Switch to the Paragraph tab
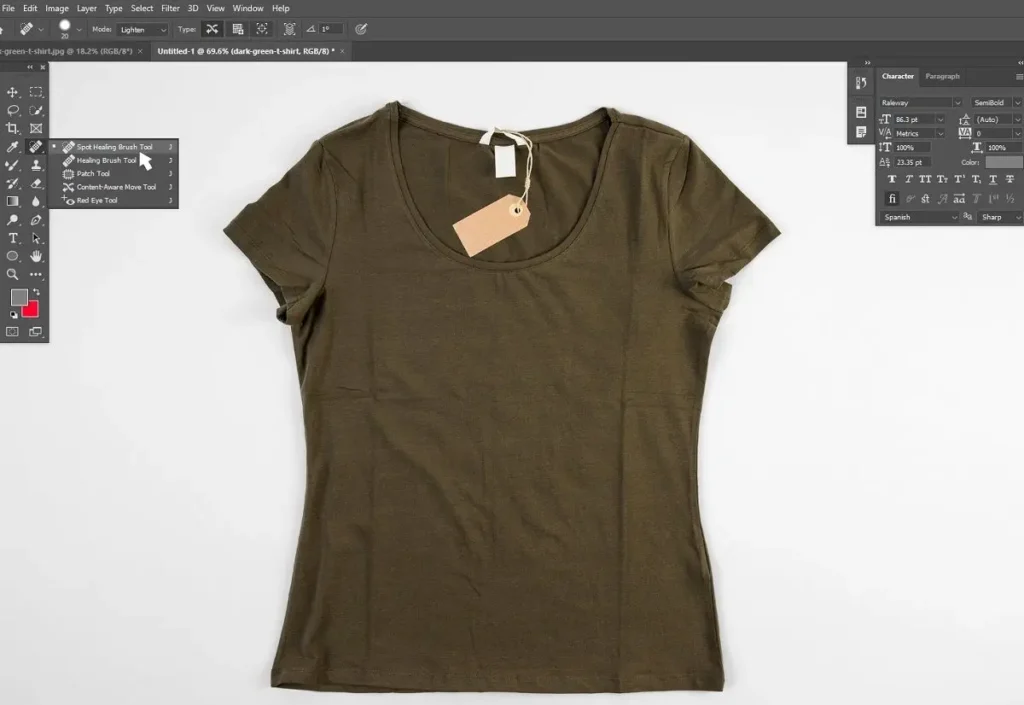The image size is (1024, 705). pos(942,76)
